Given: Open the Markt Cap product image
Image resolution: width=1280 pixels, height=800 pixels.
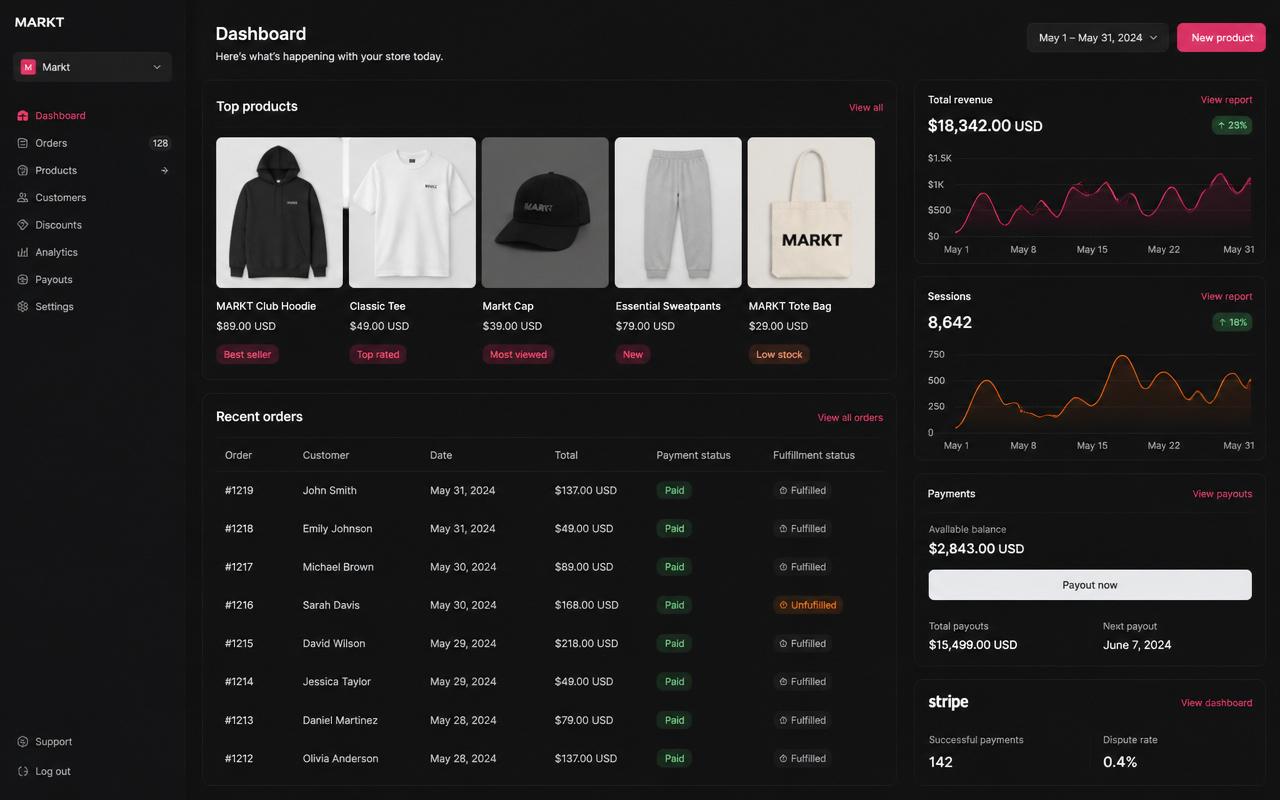Looking at the screenshot, I should point(545,213).
